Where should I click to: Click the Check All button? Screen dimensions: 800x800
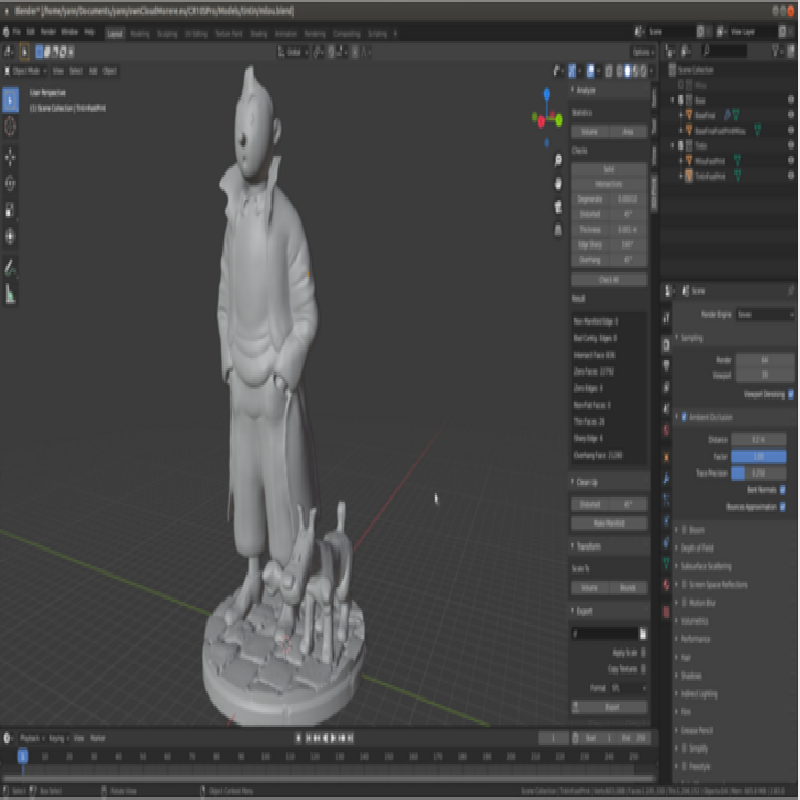609,280
